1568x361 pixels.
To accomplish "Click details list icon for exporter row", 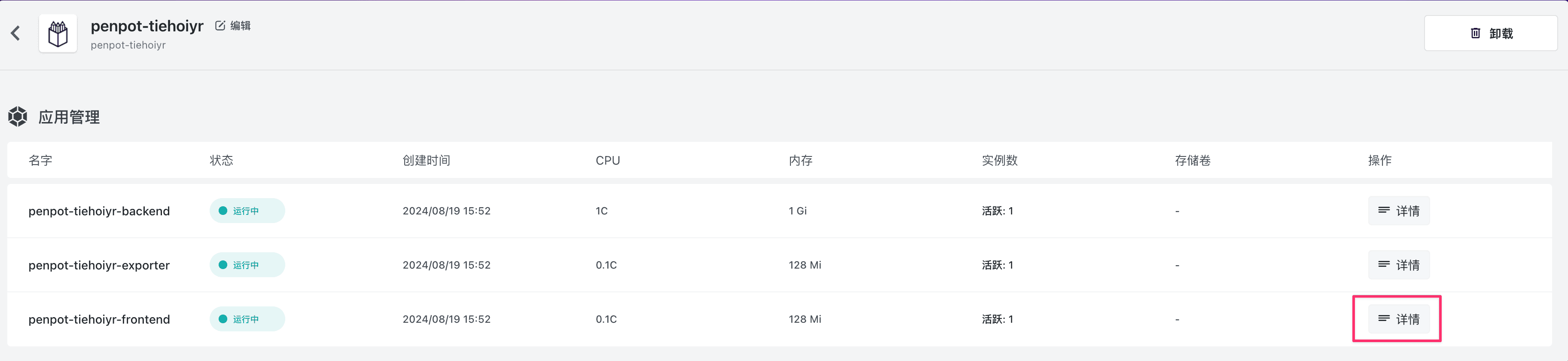I will 1384,264.
